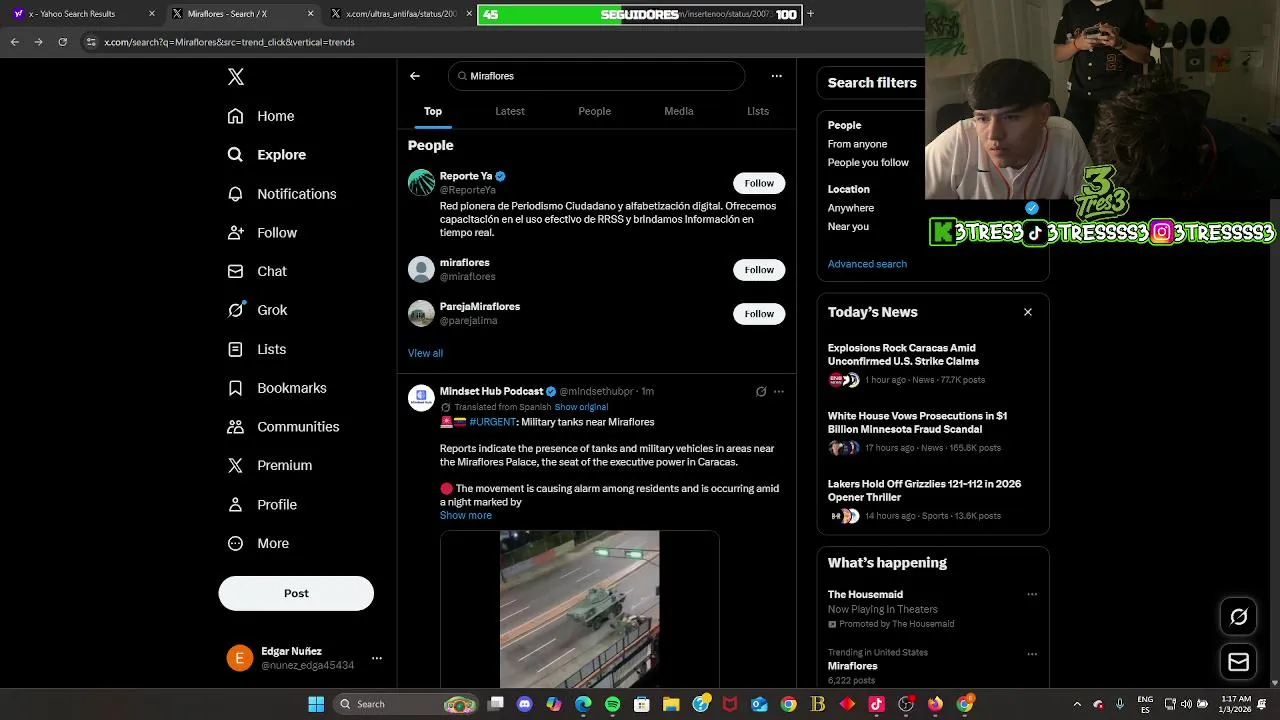Image resolution: width=1280 pixels, height=720 pixels.
Task: Follow the @miraflores account
Action: tap(759, 270)
